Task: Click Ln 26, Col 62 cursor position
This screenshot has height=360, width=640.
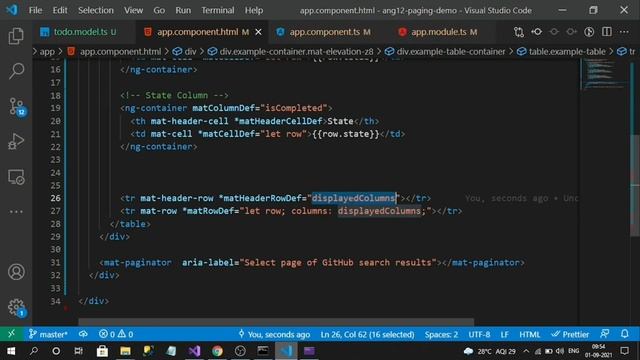Action: (367, 334)
